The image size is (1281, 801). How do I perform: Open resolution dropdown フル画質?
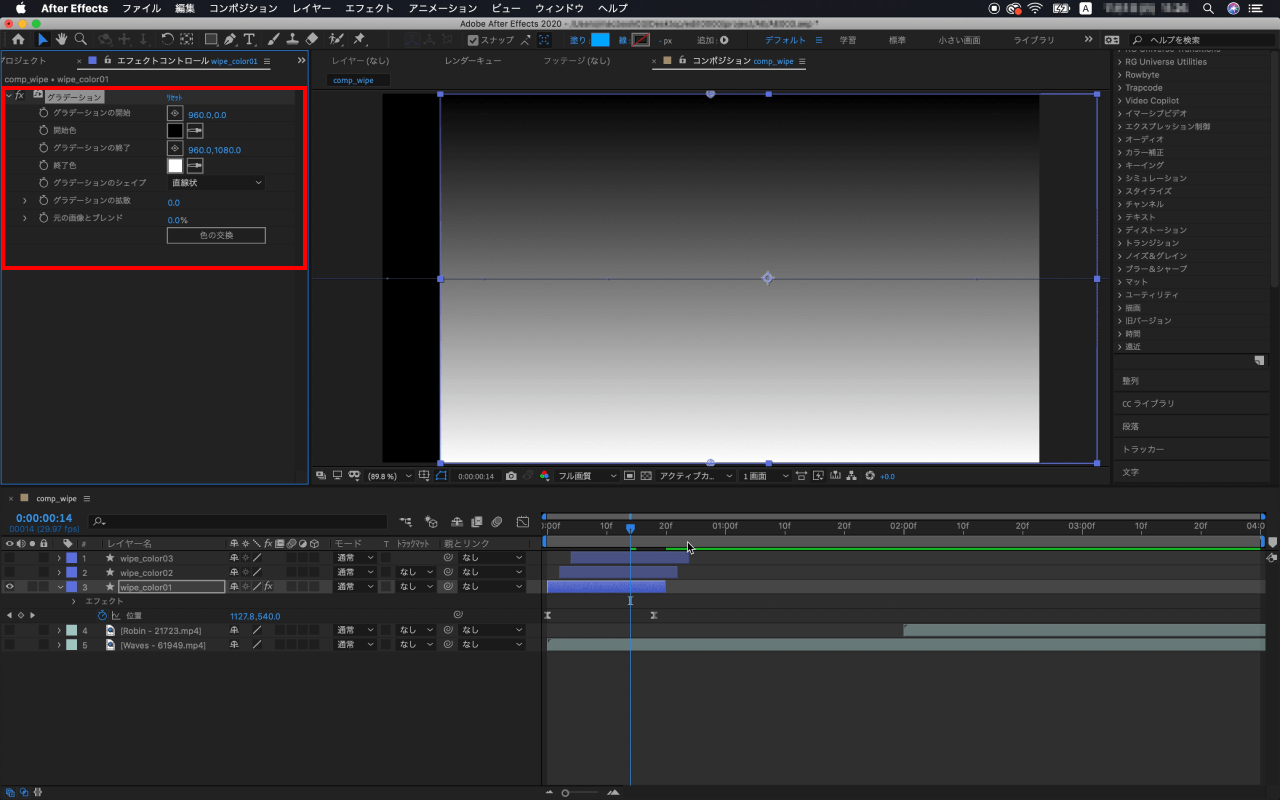(x=586, y=476)
